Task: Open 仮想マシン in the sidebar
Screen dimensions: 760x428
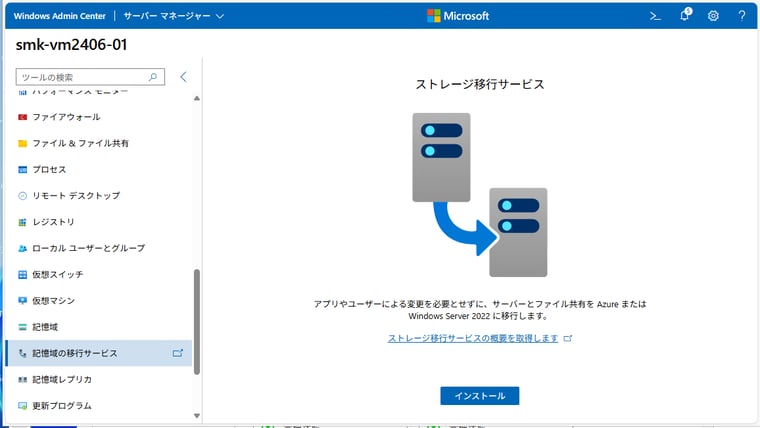Action: click(53, 300)
